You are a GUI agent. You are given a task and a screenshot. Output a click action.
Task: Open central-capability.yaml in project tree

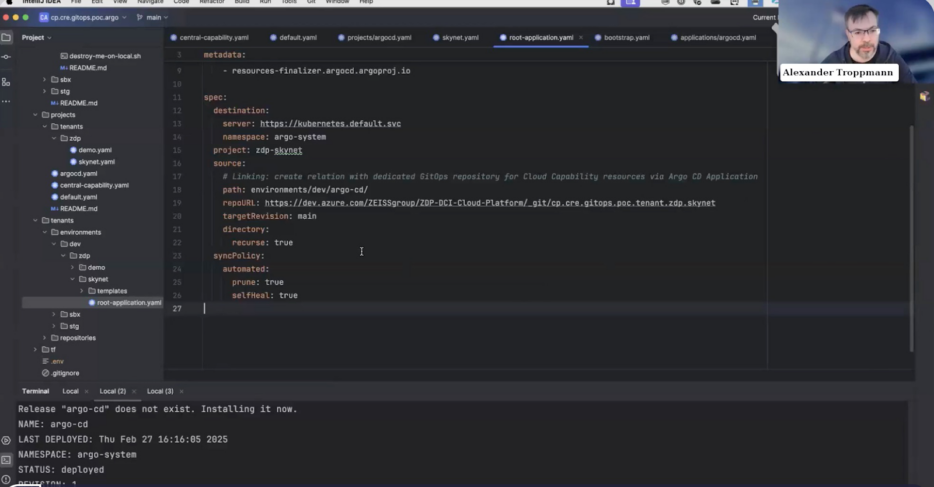coord(94,185)
